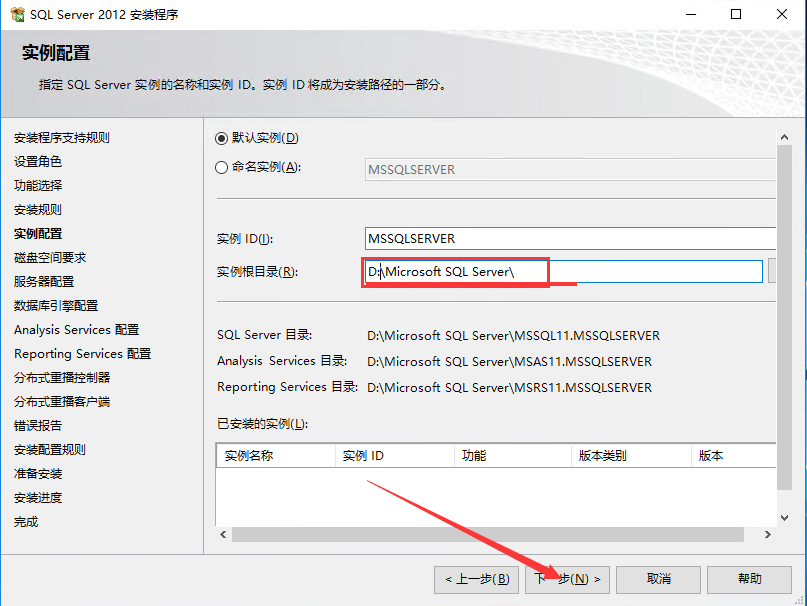
Task: Click the horizontal scrollbar thumb
Action: click(487, 534)
